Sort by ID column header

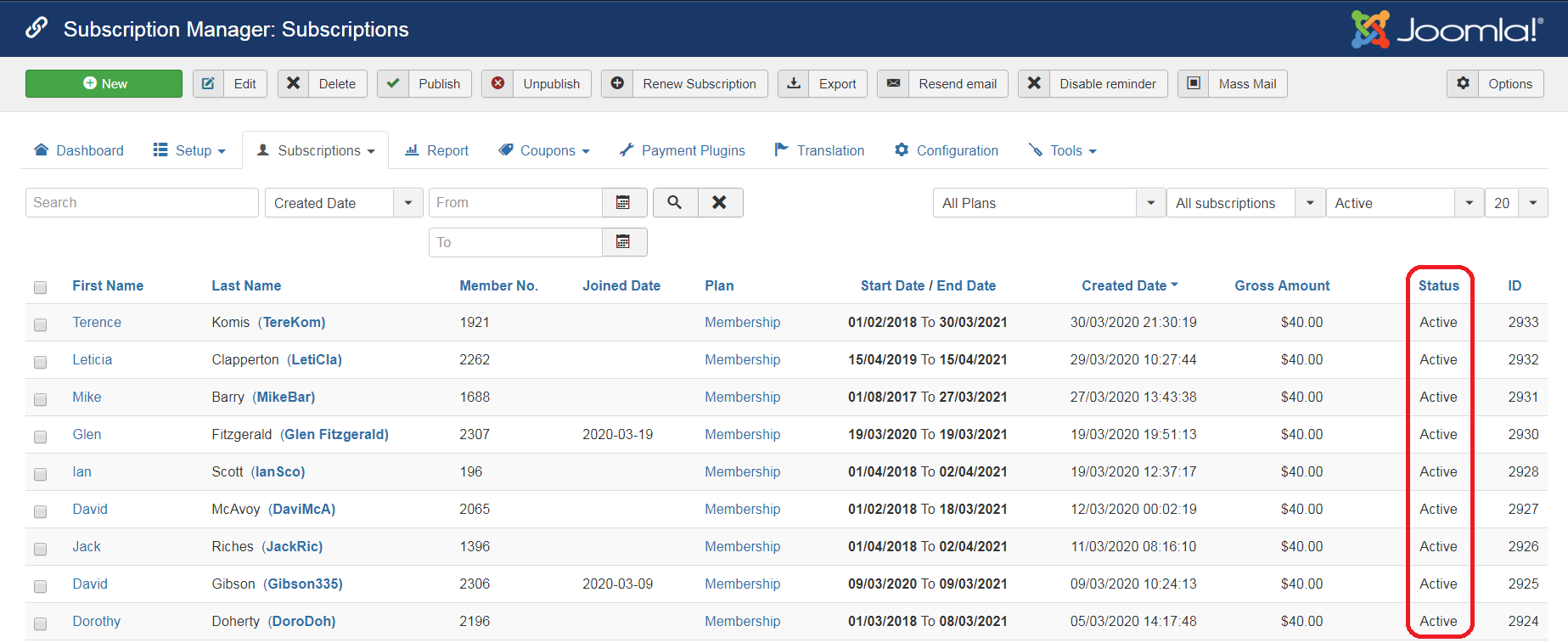pos(1515,285)
